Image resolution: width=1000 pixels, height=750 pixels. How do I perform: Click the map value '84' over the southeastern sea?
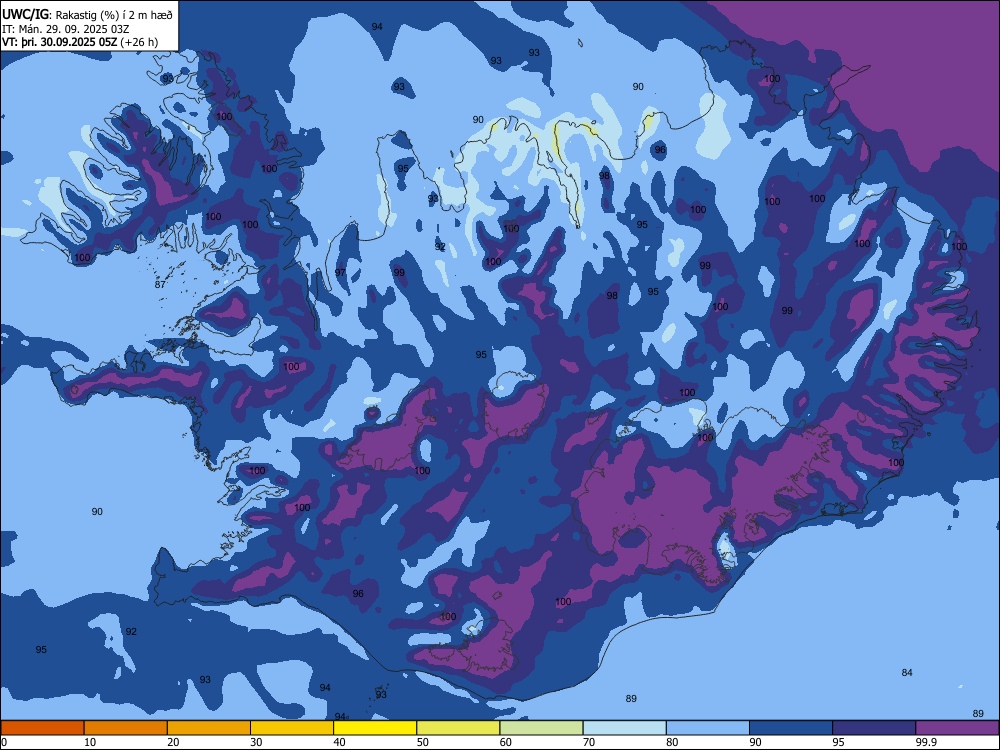coord(907,672)
